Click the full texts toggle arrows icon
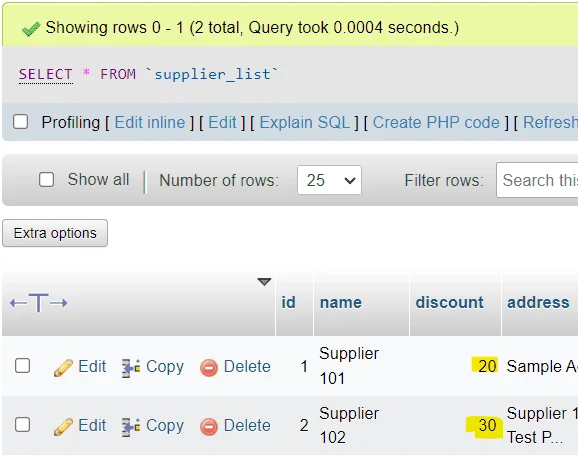578x462 pixels. (39, 303)
